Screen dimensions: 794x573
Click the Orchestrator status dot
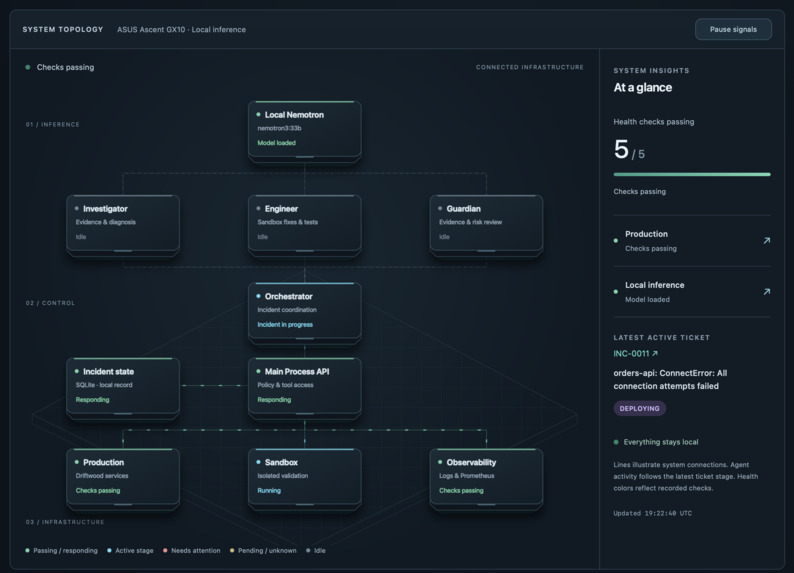pos(258,296)
